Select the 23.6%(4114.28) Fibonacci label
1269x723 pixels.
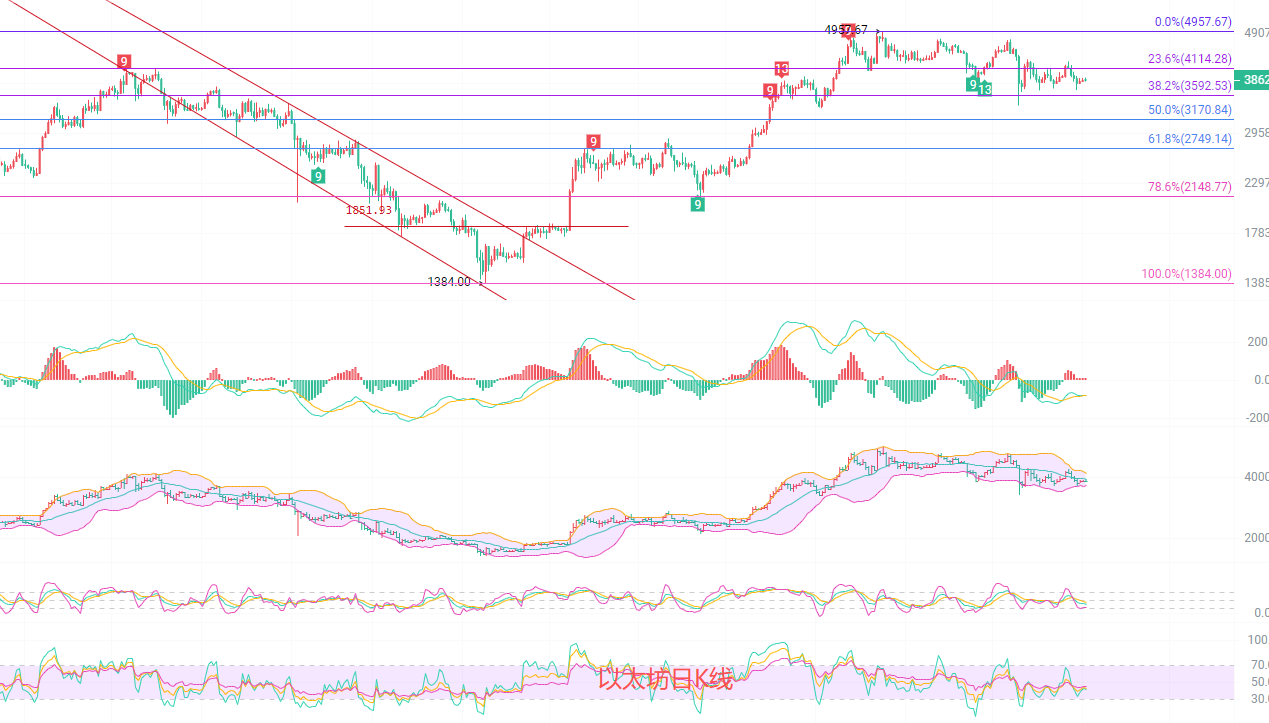1189,59
